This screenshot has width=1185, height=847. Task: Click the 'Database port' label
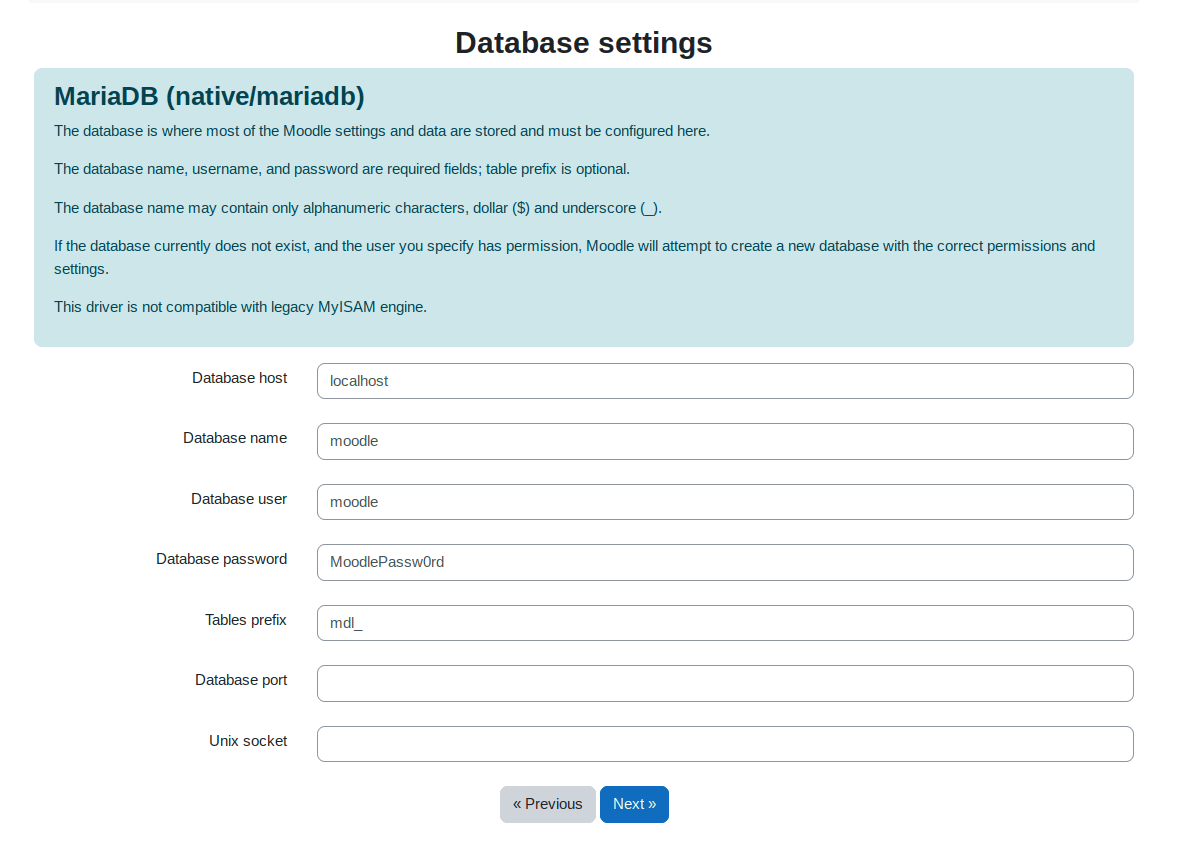[x=241, y=680]
